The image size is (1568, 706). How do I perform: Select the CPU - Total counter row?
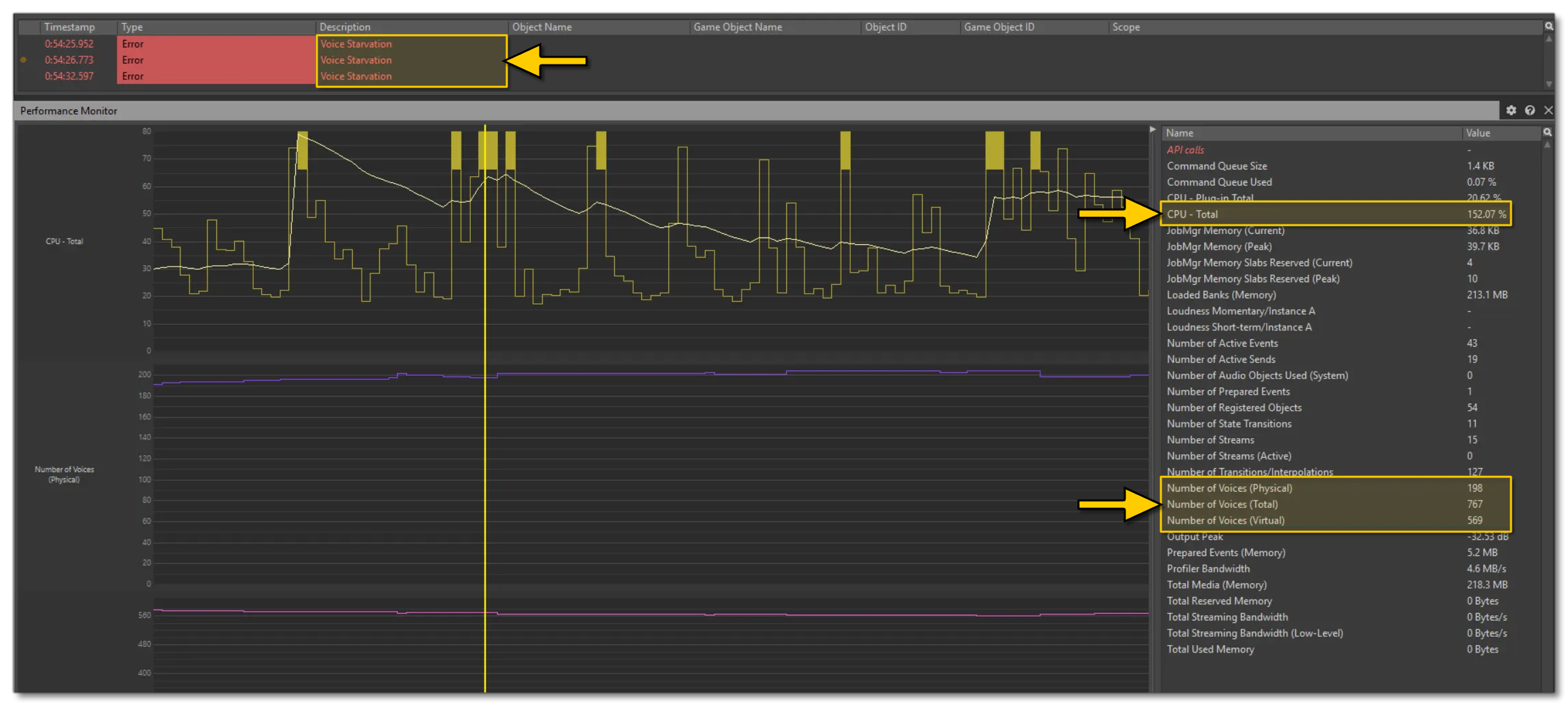coord(1289,214)
